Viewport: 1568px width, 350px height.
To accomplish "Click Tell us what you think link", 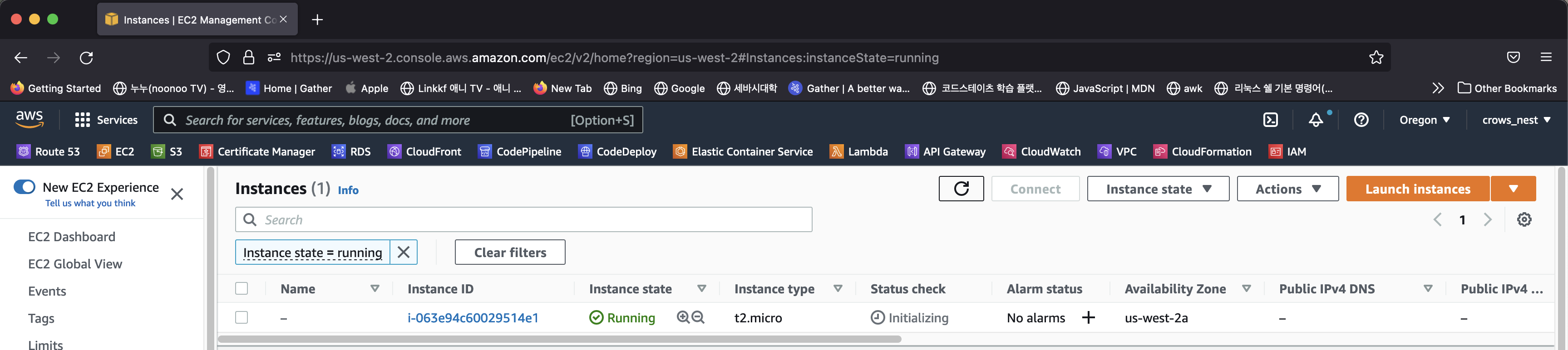I will [90, 203].
